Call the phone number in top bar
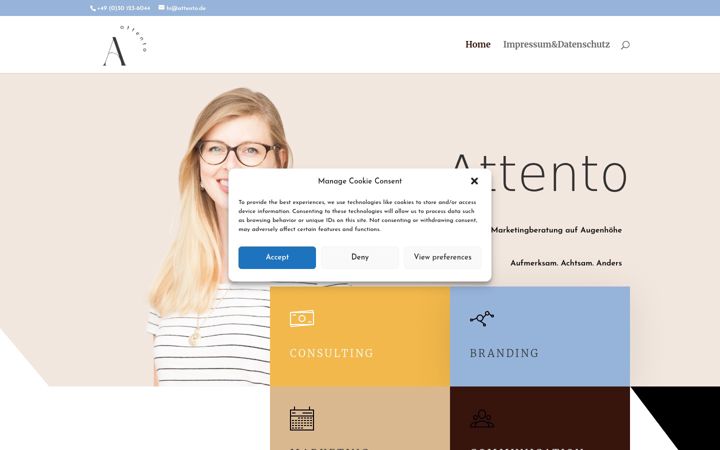This screenshot has height=450, width=720. (x=124, y=8)
